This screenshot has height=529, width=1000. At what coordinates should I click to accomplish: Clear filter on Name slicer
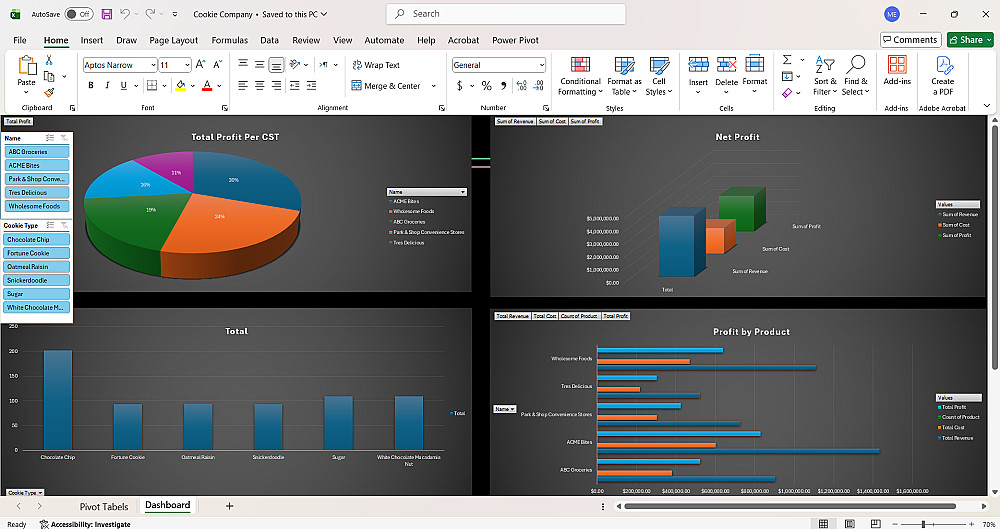coord(64,138)
